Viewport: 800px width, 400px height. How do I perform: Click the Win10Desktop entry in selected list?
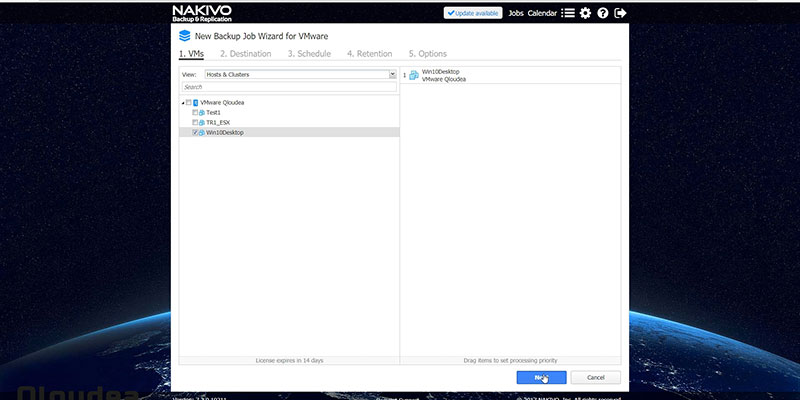(510, 76)
